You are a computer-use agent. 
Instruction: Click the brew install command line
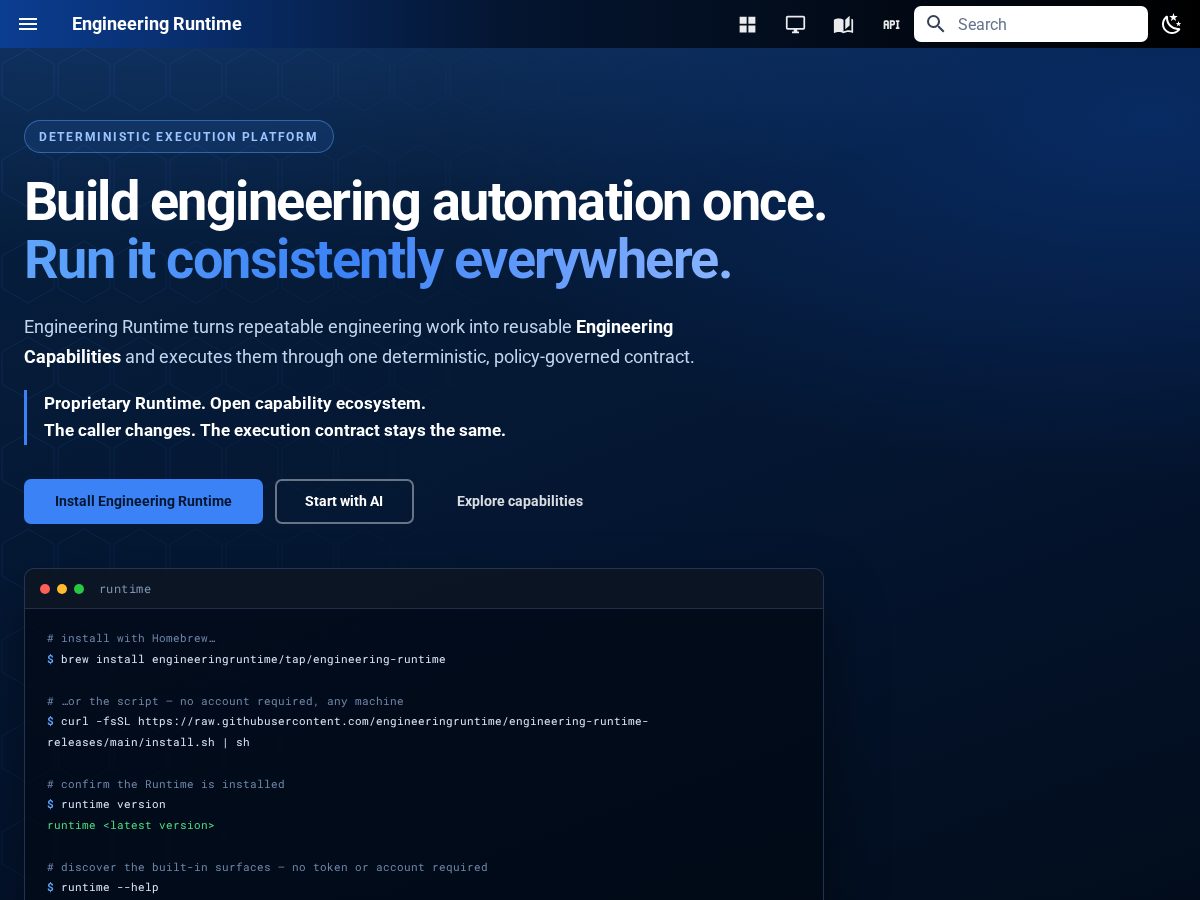click(x=246, y=659)
